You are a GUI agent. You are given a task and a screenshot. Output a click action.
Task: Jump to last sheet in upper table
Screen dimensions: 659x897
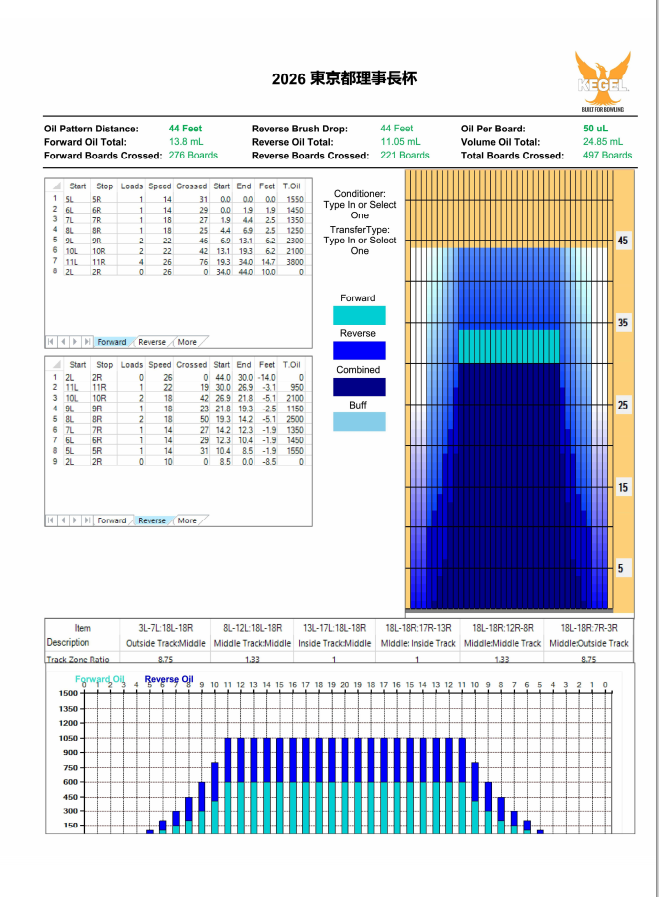click(x=86, y=342)
